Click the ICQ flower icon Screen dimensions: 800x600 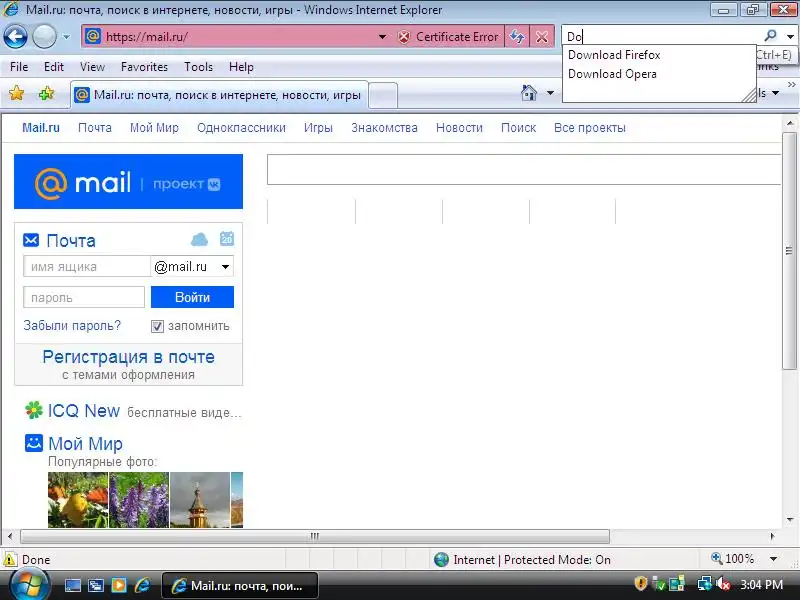click(34, 410)
